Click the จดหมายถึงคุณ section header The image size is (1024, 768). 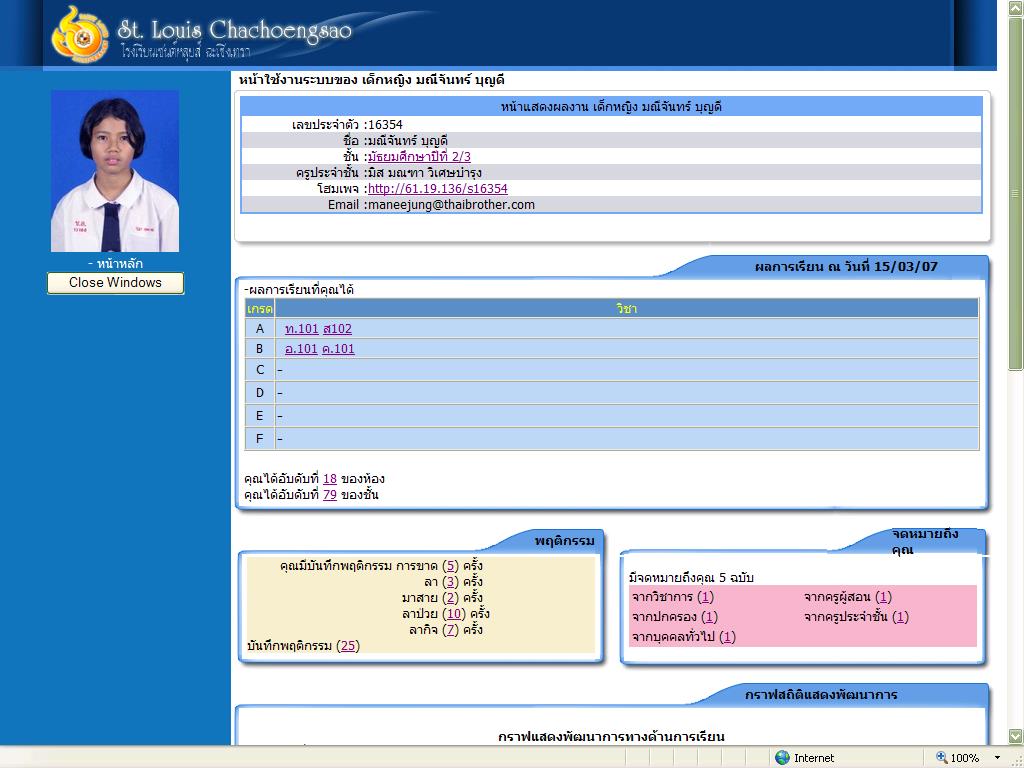point(925,541)
